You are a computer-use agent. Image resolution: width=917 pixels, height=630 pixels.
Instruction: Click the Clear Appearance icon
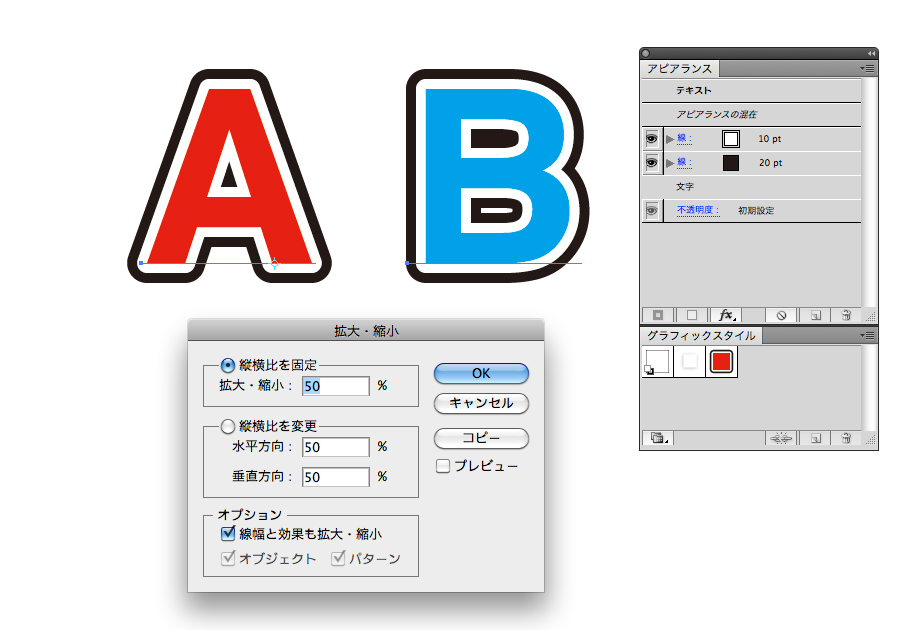781,314
